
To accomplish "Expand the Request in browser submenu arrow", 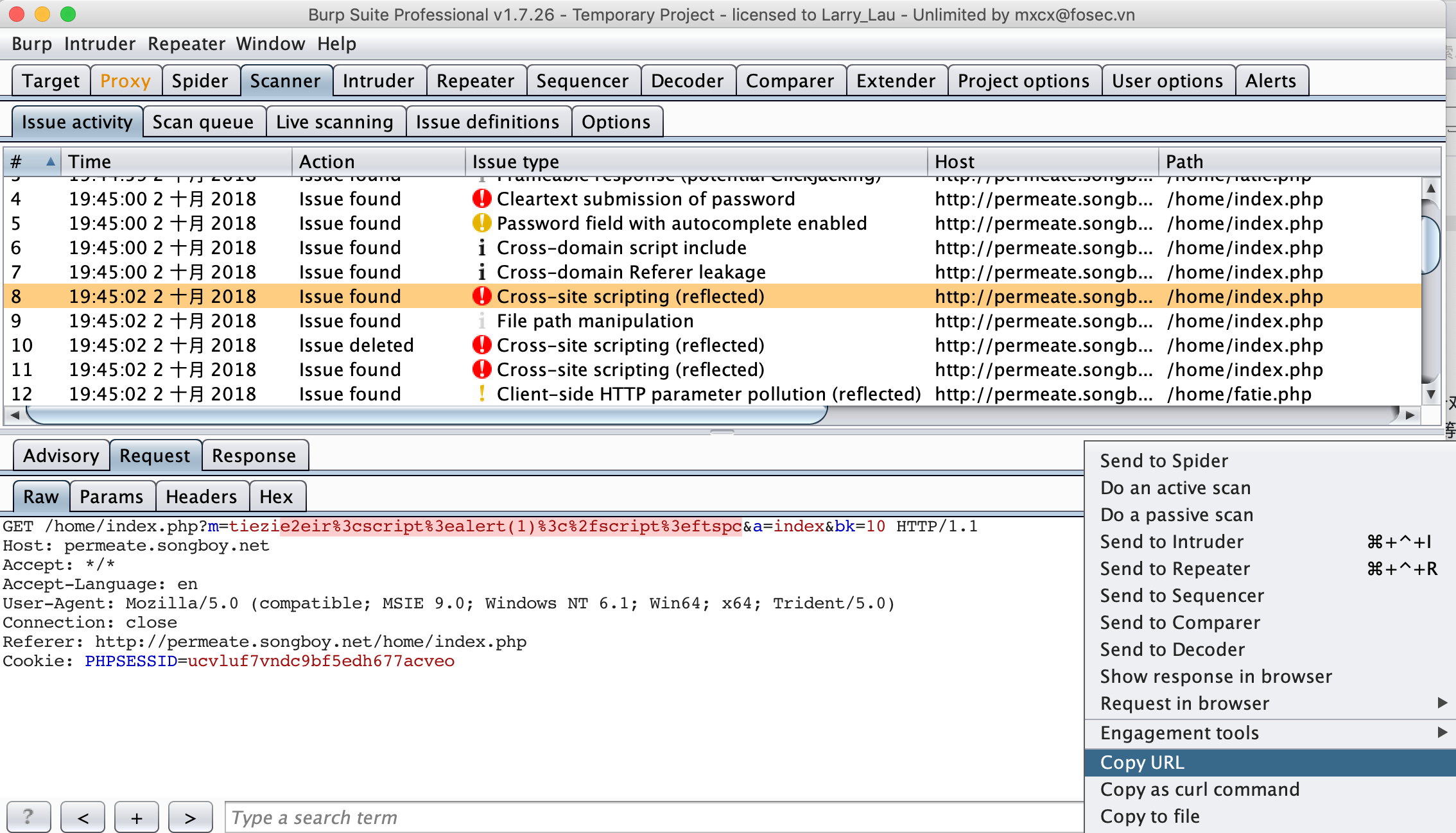I will pos(1442,703).
